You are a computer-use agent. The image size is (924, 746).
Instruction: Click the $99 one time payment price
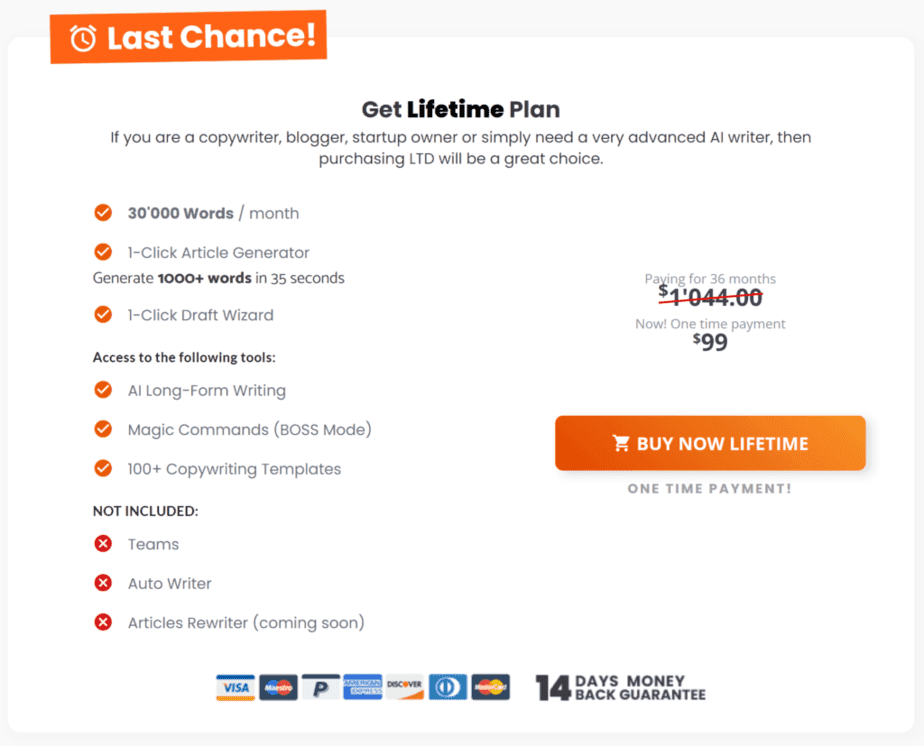point(710,341)
